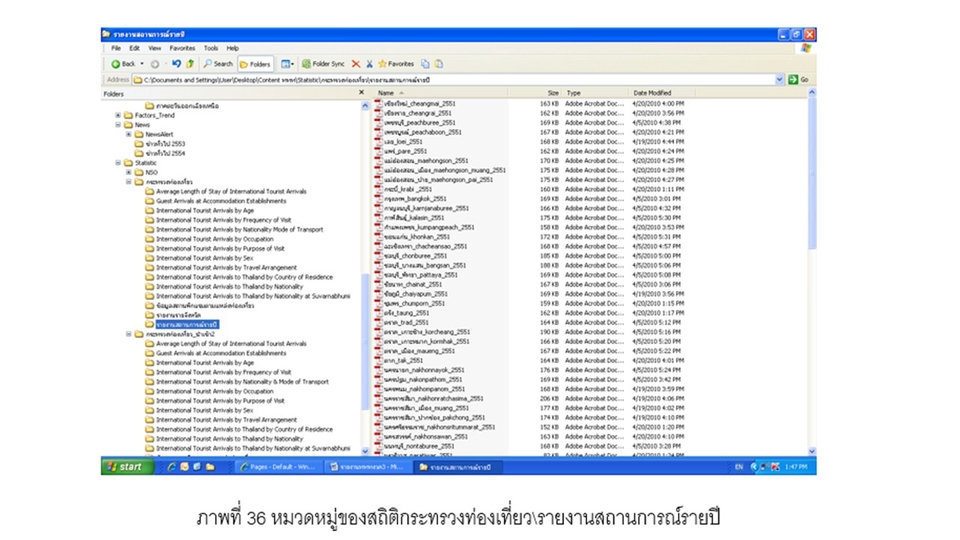Image resolution: width=960 pixels, height=540 pixels.
Task: Open the Tools menu
Action: [x=211, y=48]
